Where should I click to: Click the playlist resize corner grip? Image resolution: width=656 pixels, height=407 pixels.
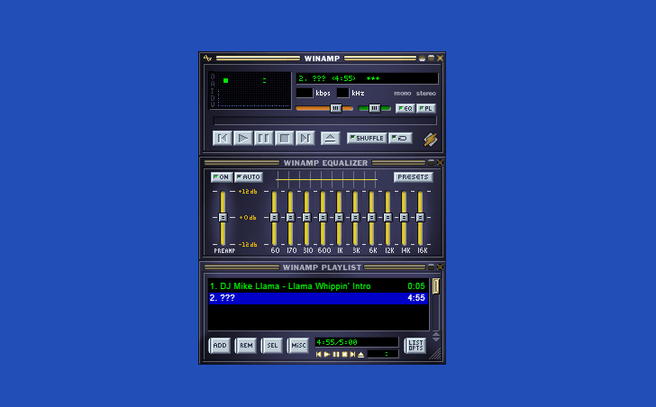click(436, 355)
